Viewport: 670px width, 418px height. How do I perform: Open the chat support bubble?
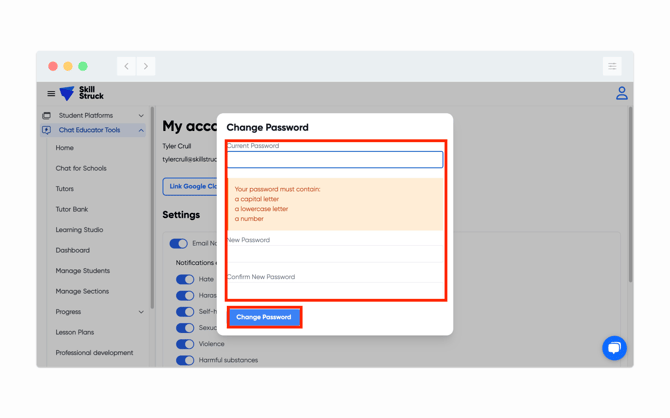[614, 347]
